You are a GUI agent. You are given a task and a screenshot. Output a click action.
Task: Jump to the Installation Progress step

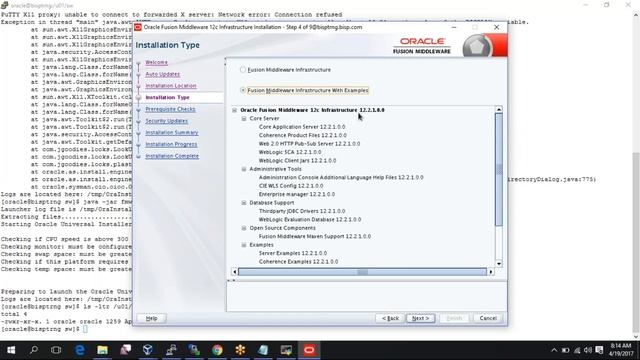point(171,144)
